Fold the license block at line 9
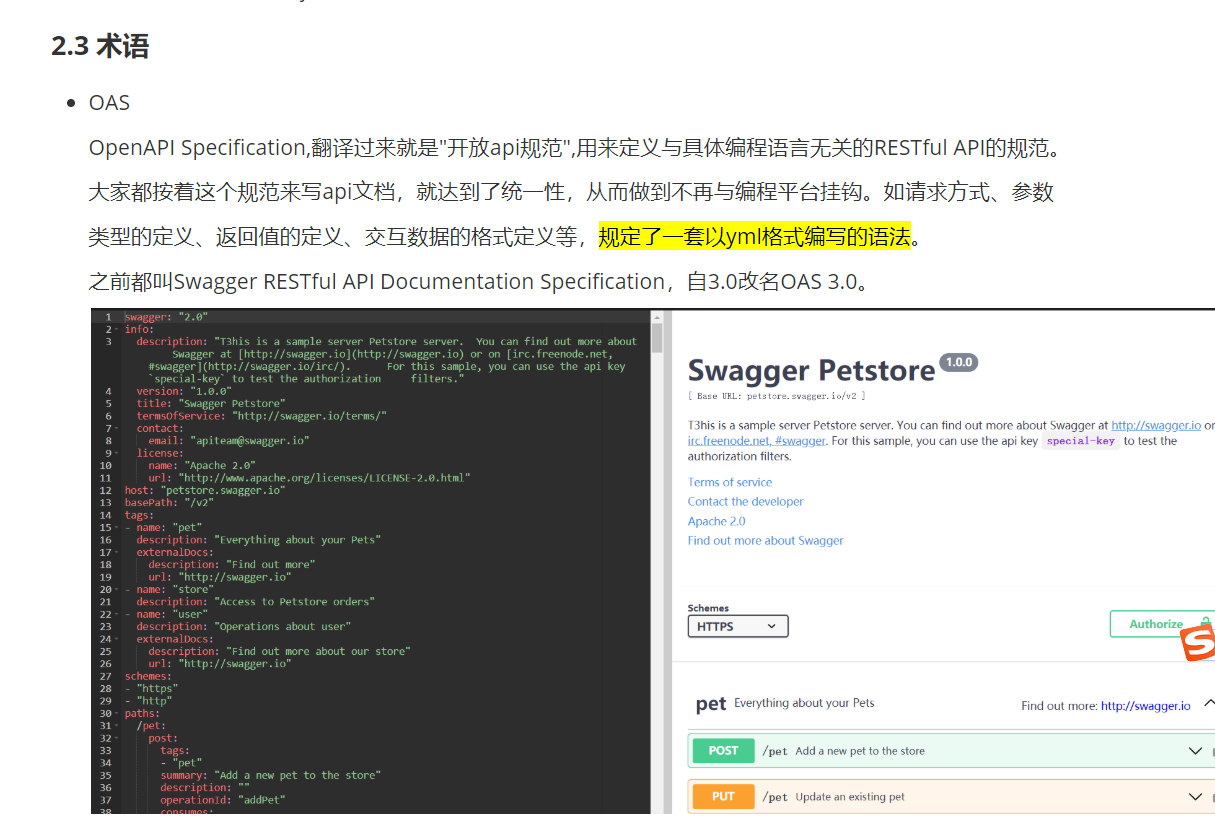 tap(118, 453)
